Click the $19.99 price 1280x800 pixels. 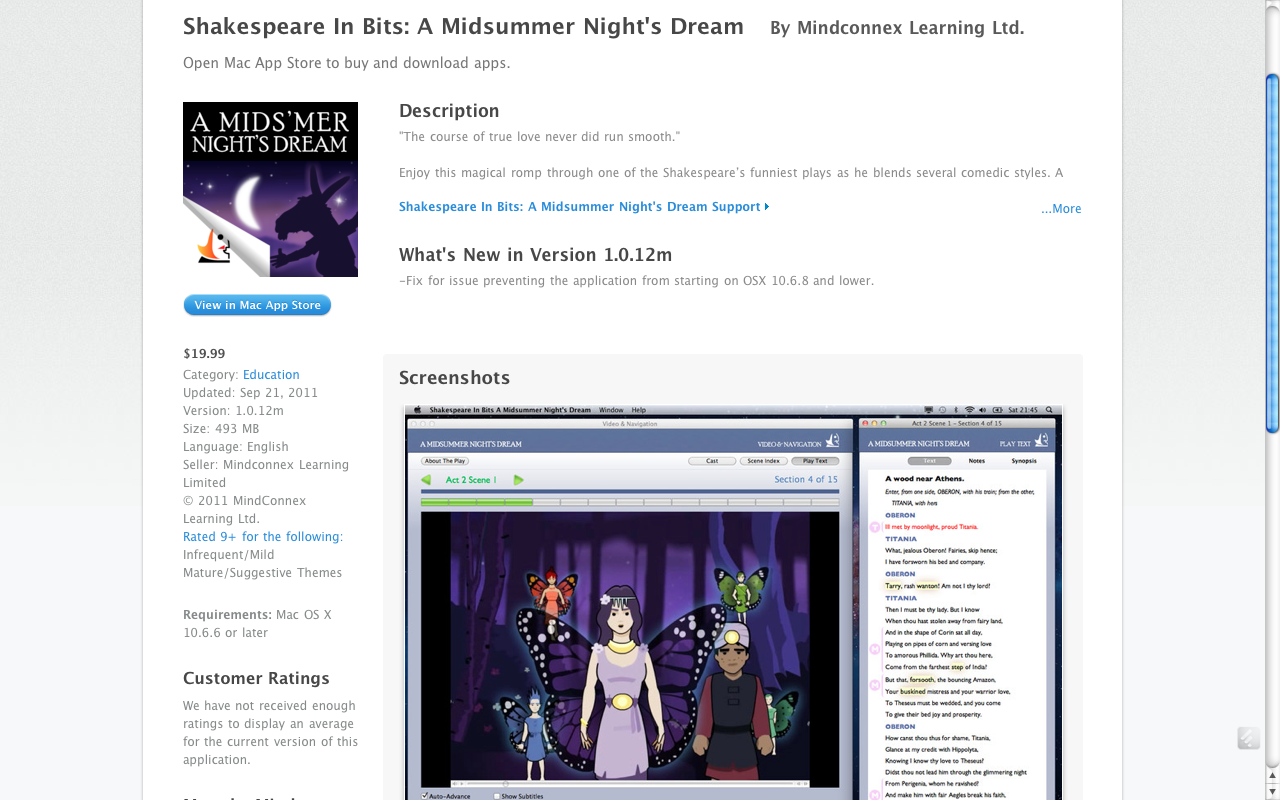tap(204, 354)
